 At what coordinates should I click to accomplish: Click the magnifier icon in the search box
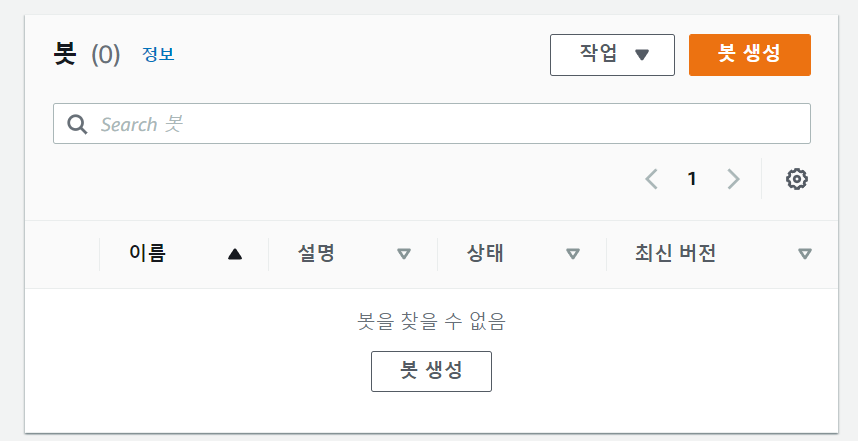point(77,124)
